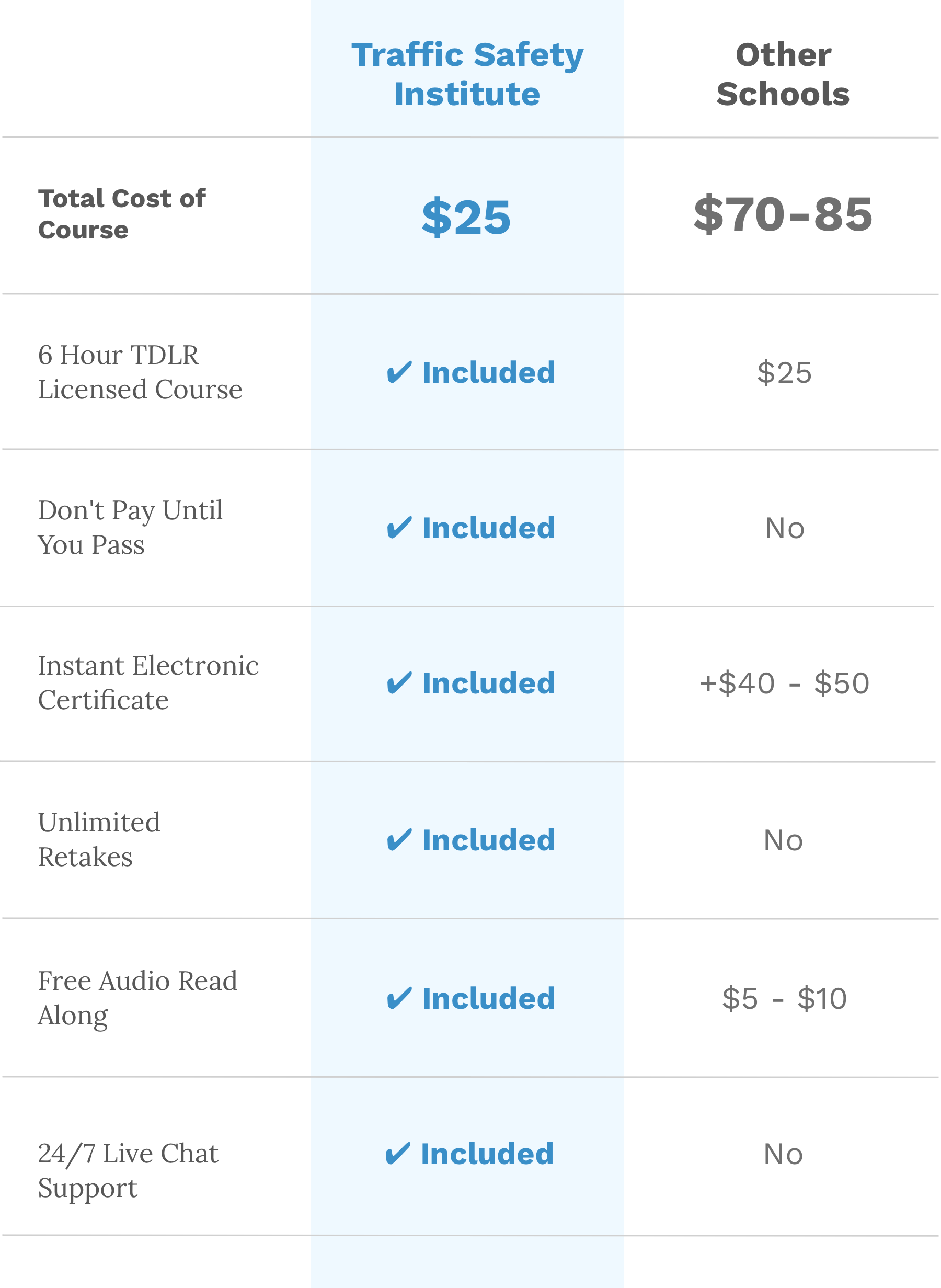Click the checkmark in 24/7 Live Chat Support row
This screenshot has height=1288, width=941.
[398, 1154]
